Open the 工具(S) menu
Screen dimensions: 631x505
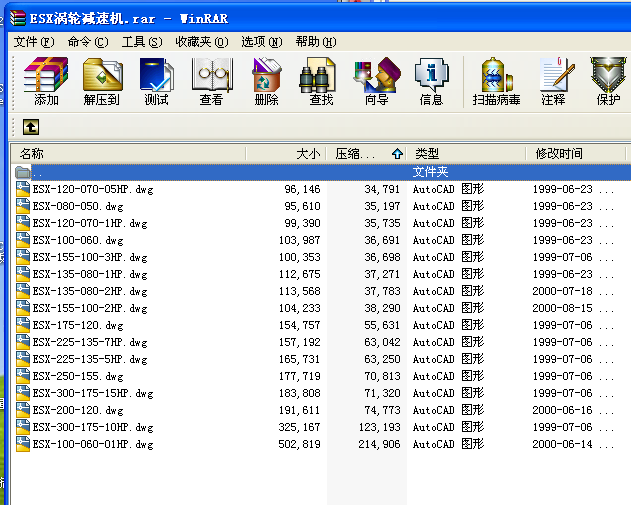pos(142,41)
